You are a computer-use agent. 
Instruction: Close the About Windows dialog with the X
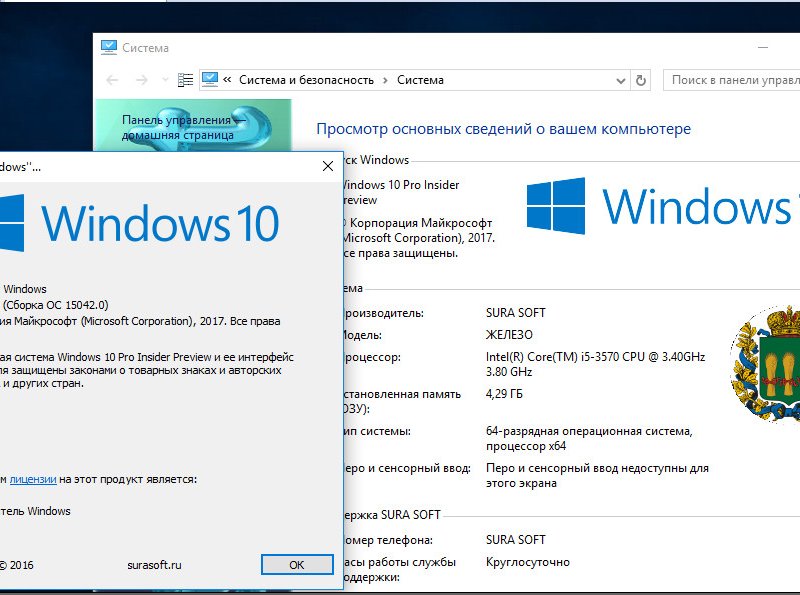[328, 166]
